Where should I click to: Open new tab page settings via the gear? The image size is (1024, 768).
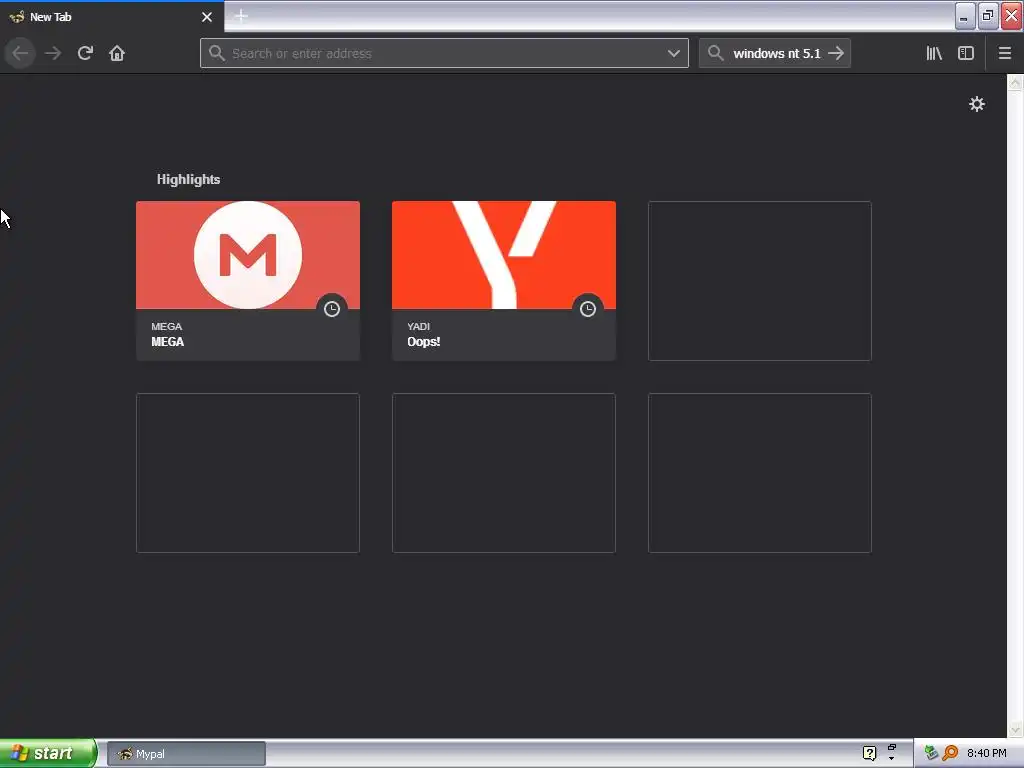tap(977, 104)
